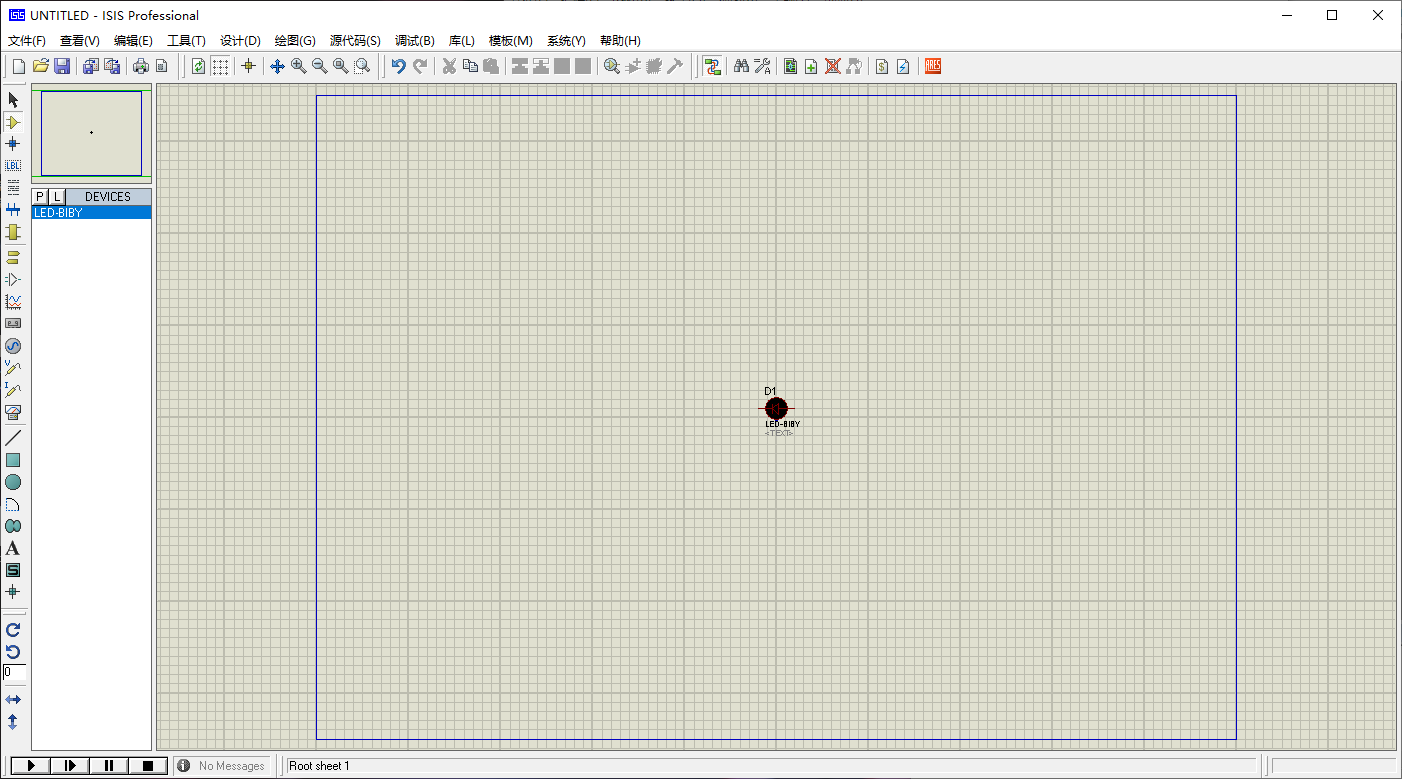The height and width of the screenshot is (779, 1402).
Task: Select the 2D text 'A' tool
Action: (x=13, y=548)
